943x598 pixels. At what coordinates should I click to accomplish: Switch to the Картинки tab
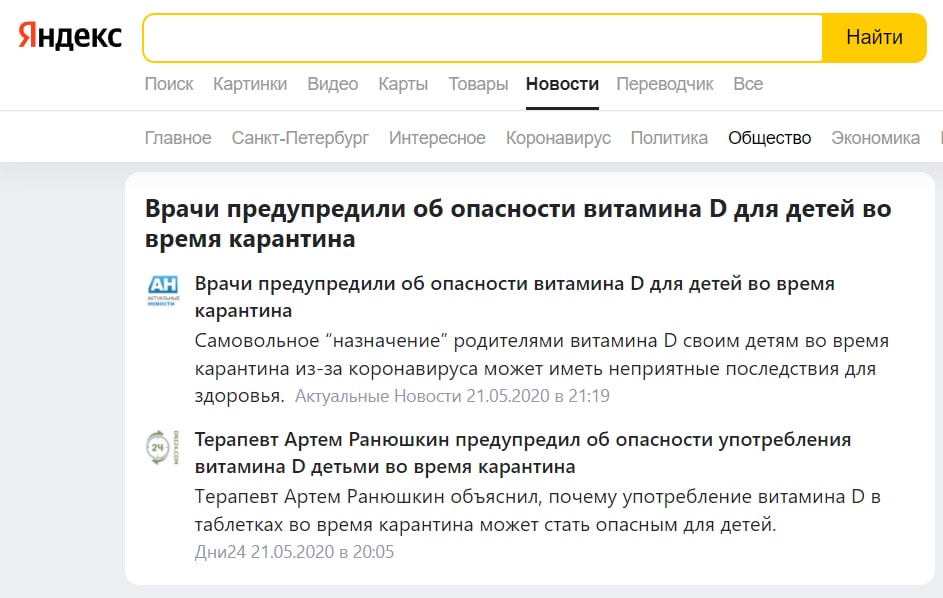[x=250, y=84]
